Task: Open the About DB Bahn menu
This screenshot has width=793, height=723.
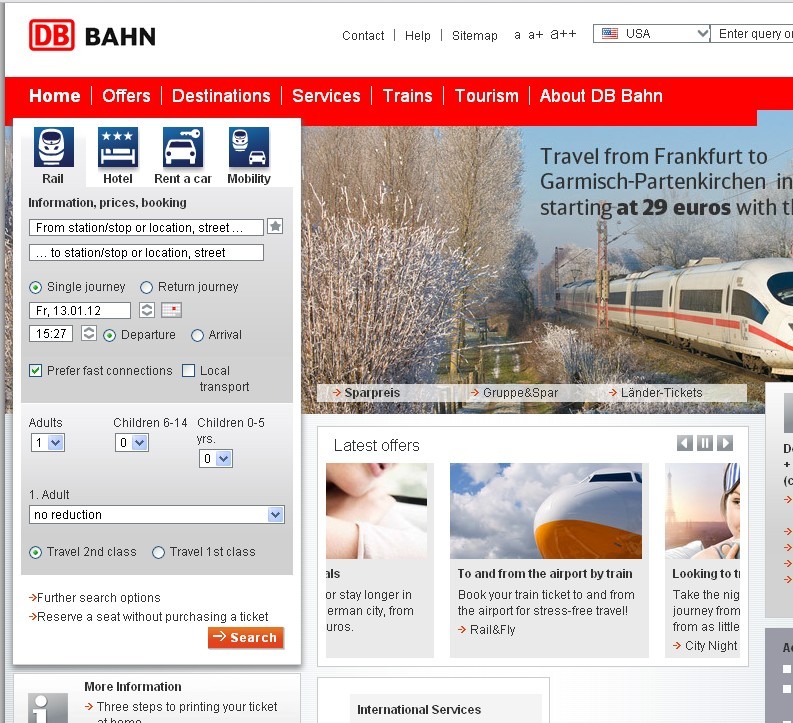Action: [x=601, y=96]
